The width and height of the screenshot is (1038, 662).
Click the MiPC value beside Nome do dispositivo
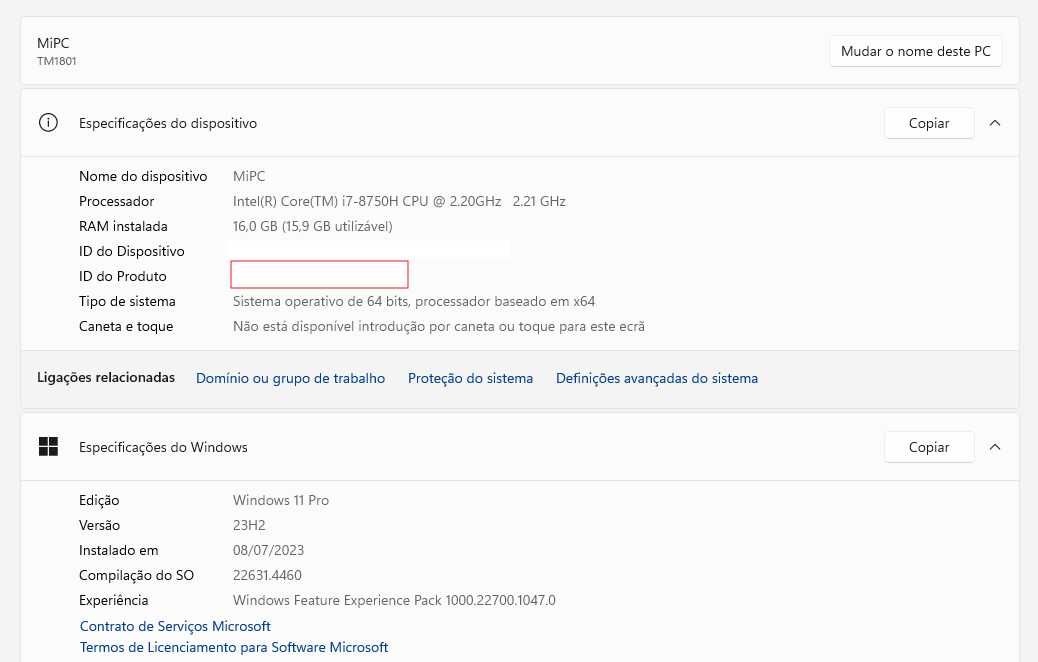point(249,176)
